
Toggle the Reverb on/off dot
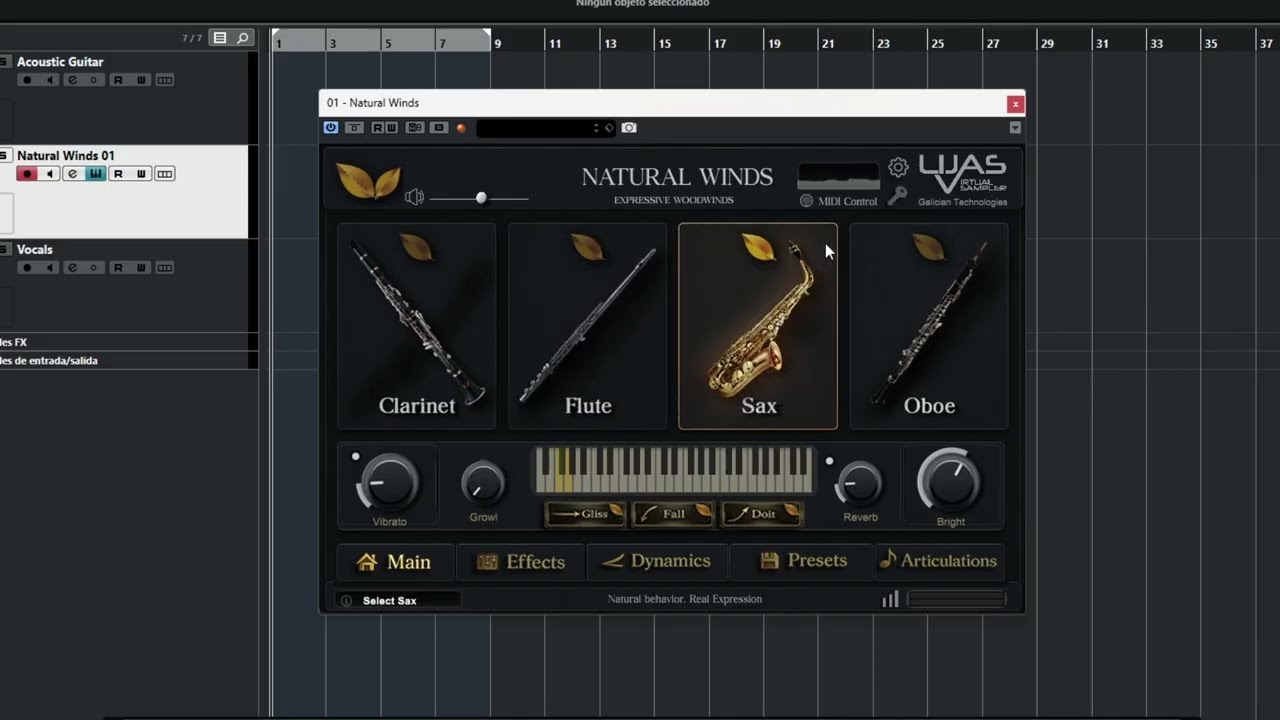(x=829, y=461)
